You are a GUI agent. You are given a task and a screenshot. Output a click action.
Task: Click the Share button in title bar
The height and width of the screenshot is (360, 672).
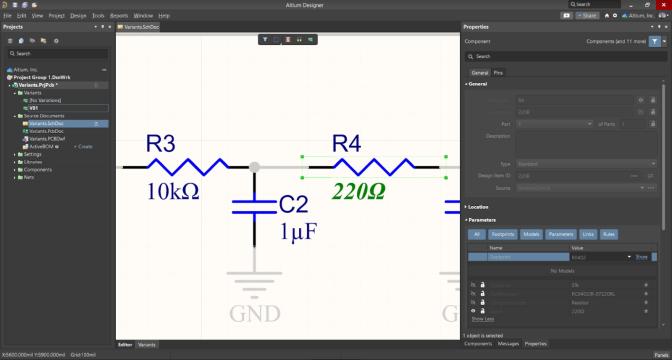(x=587, y=15)
